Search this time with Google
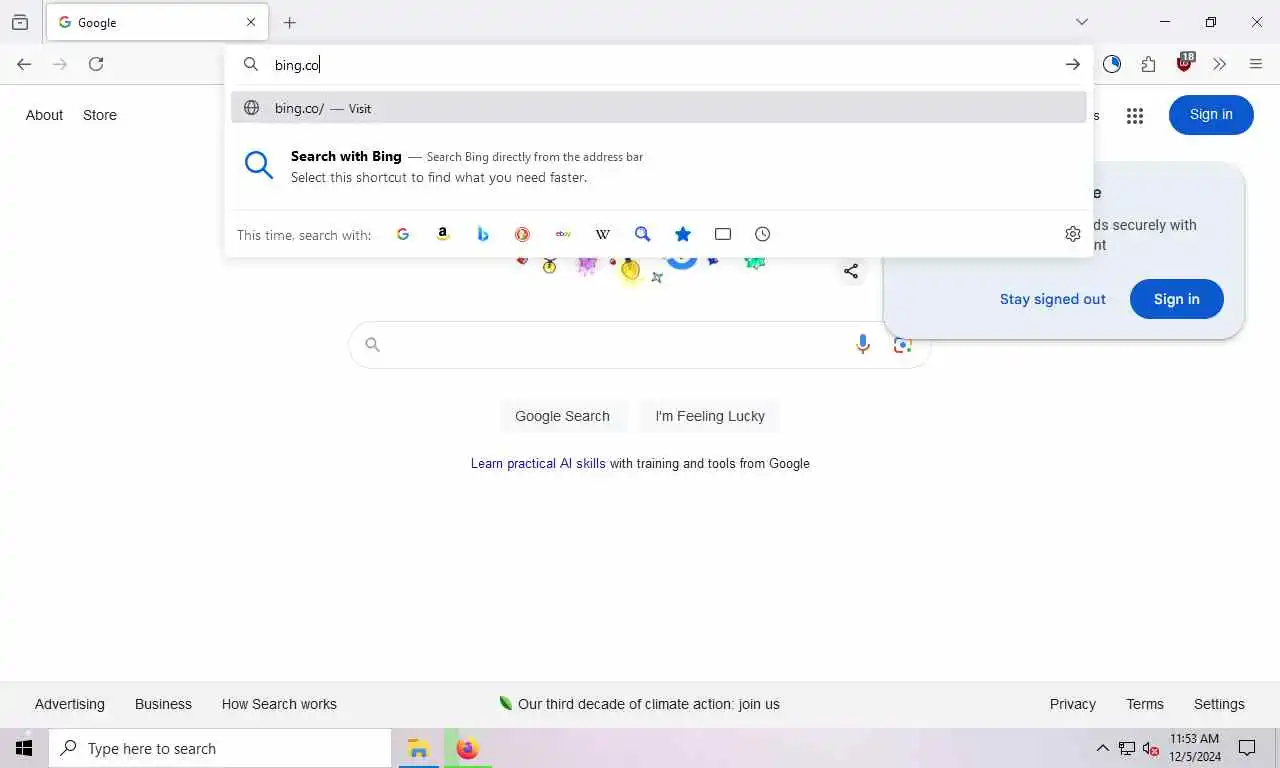 point(403,234)
